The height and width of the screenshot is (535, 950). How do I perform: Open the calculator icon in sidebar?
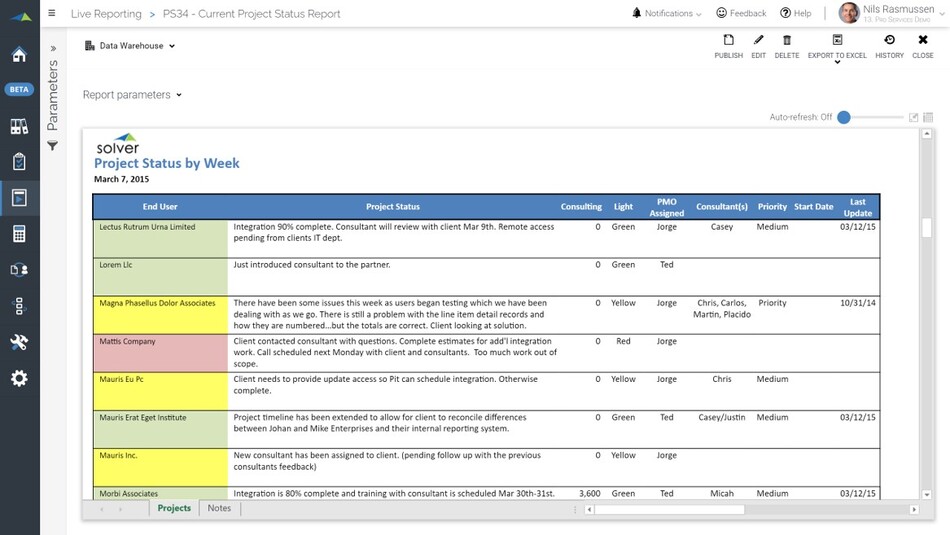click(x=19, y=234)
